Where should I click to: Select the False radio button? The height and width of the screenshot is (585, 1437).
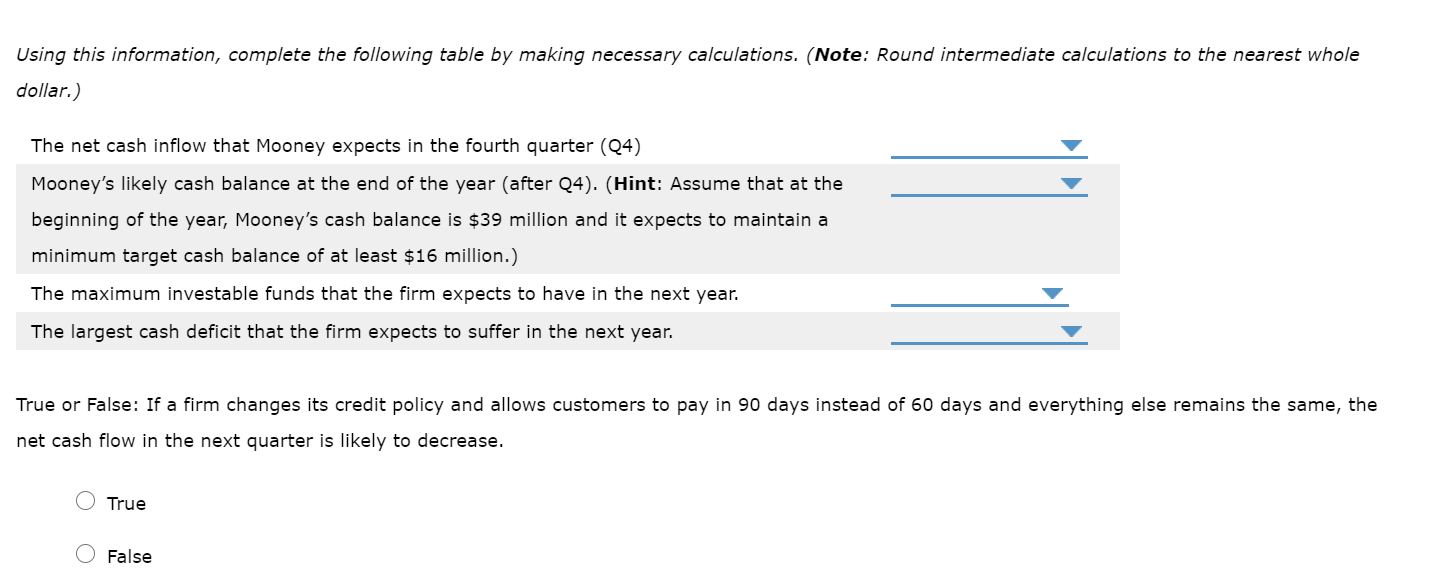(86, 553)
